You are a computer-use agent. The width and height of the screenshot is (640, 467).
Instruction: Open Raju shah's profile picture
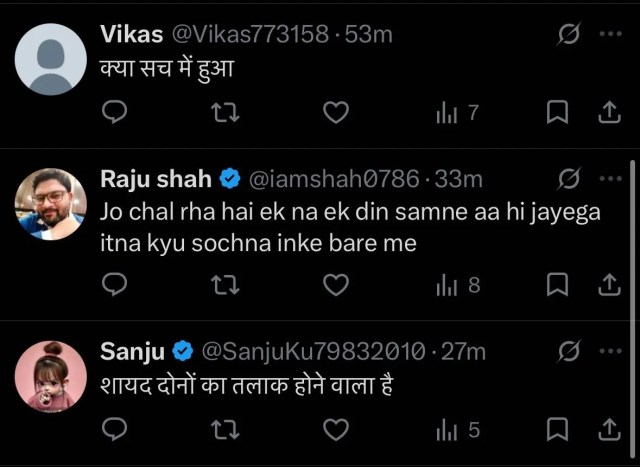click(51, 204)
